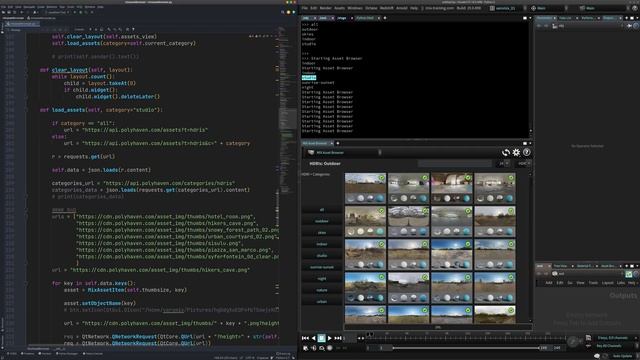
Task: Select the indoor category button
Action: [x=322, y=244]
